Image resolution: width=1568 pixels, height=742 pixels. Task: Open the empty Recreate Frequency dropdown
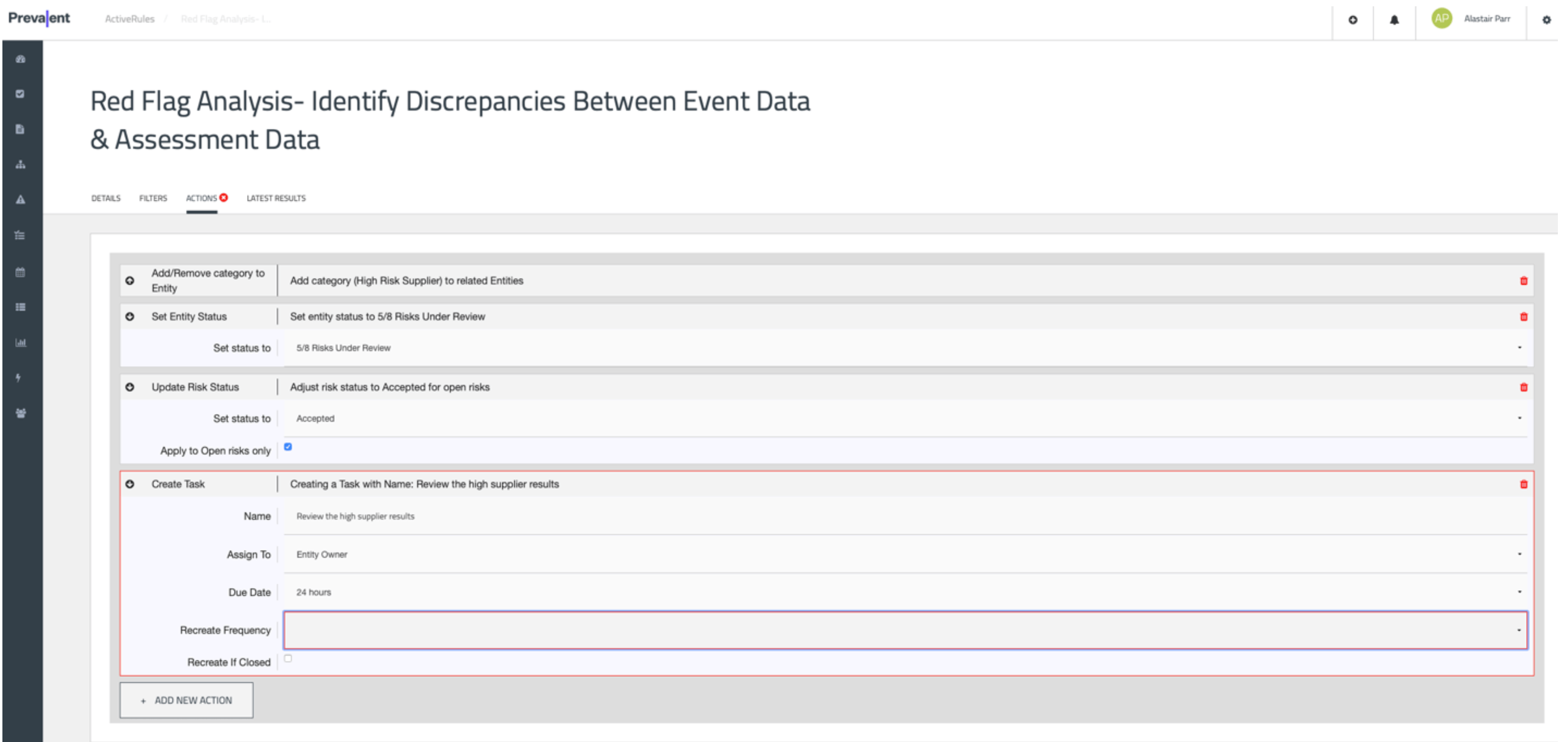tap(906, 630)
